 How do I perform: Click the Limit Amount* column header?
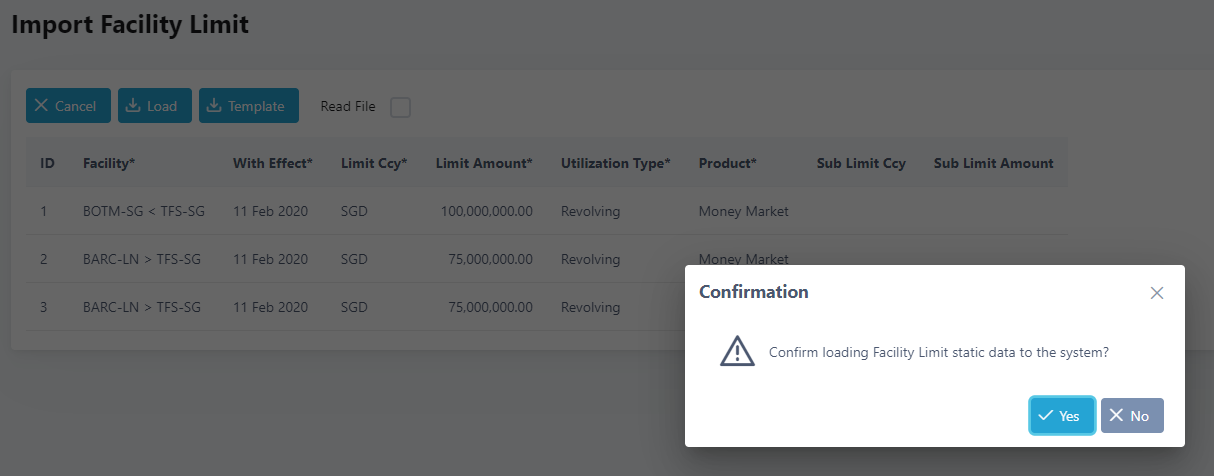(x=484, y=163)
